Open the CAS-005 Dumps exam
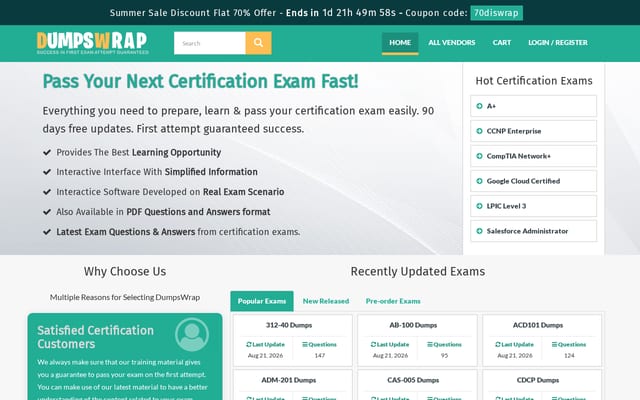 click(x=413, y=380)
